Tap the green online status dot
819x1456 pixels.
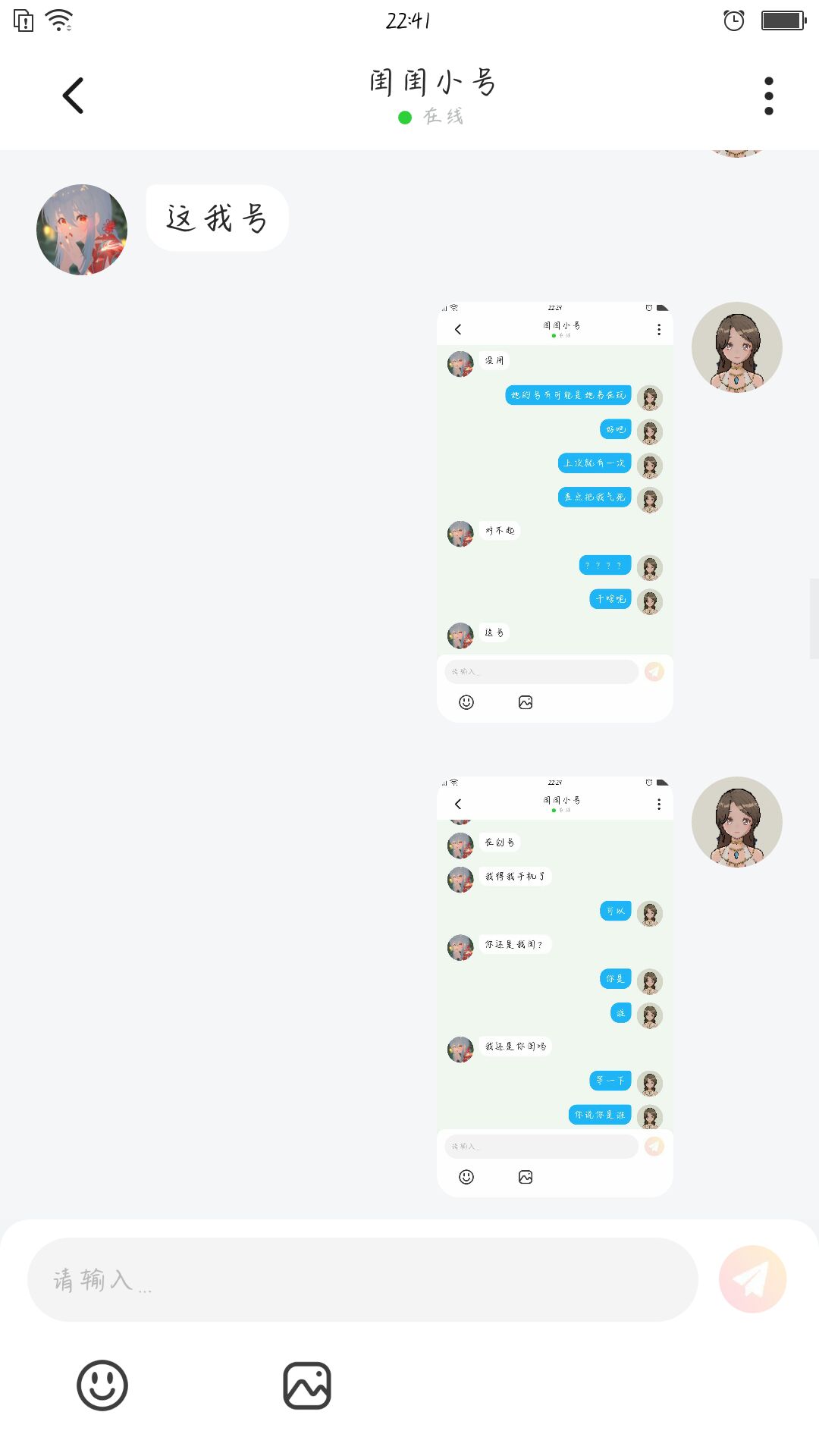405,118
